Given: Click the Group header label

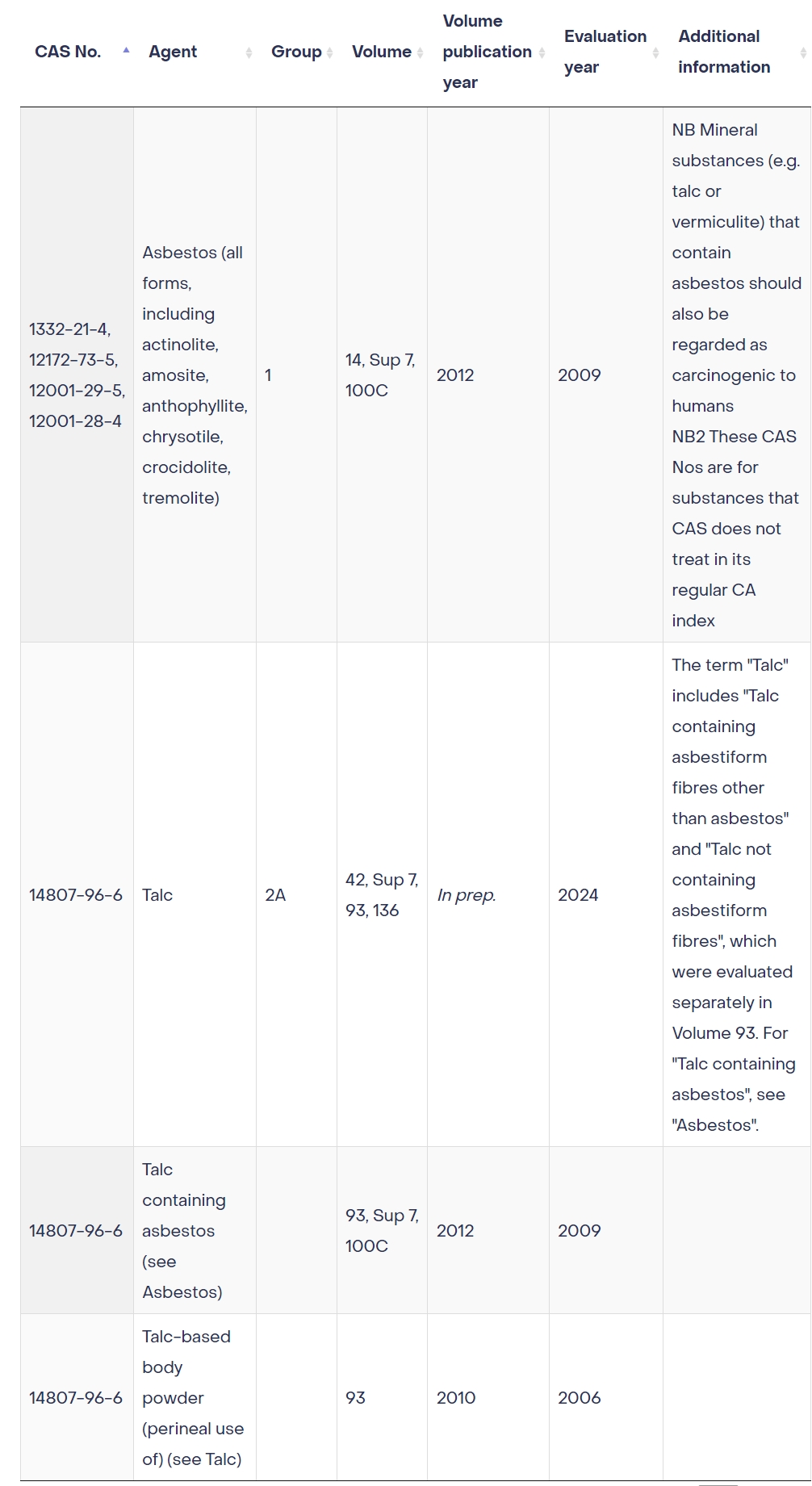Looking at the screenshot, I should pos(296,52).
